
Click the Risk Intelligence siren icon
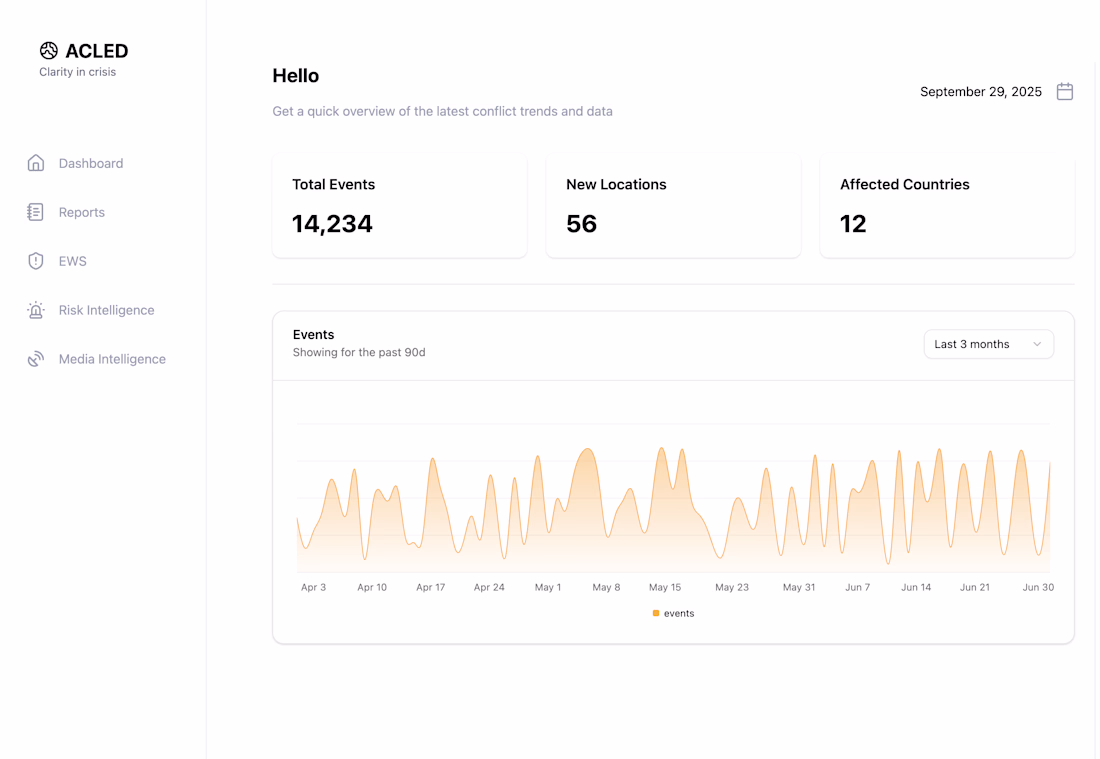click(x=36, y=310)
